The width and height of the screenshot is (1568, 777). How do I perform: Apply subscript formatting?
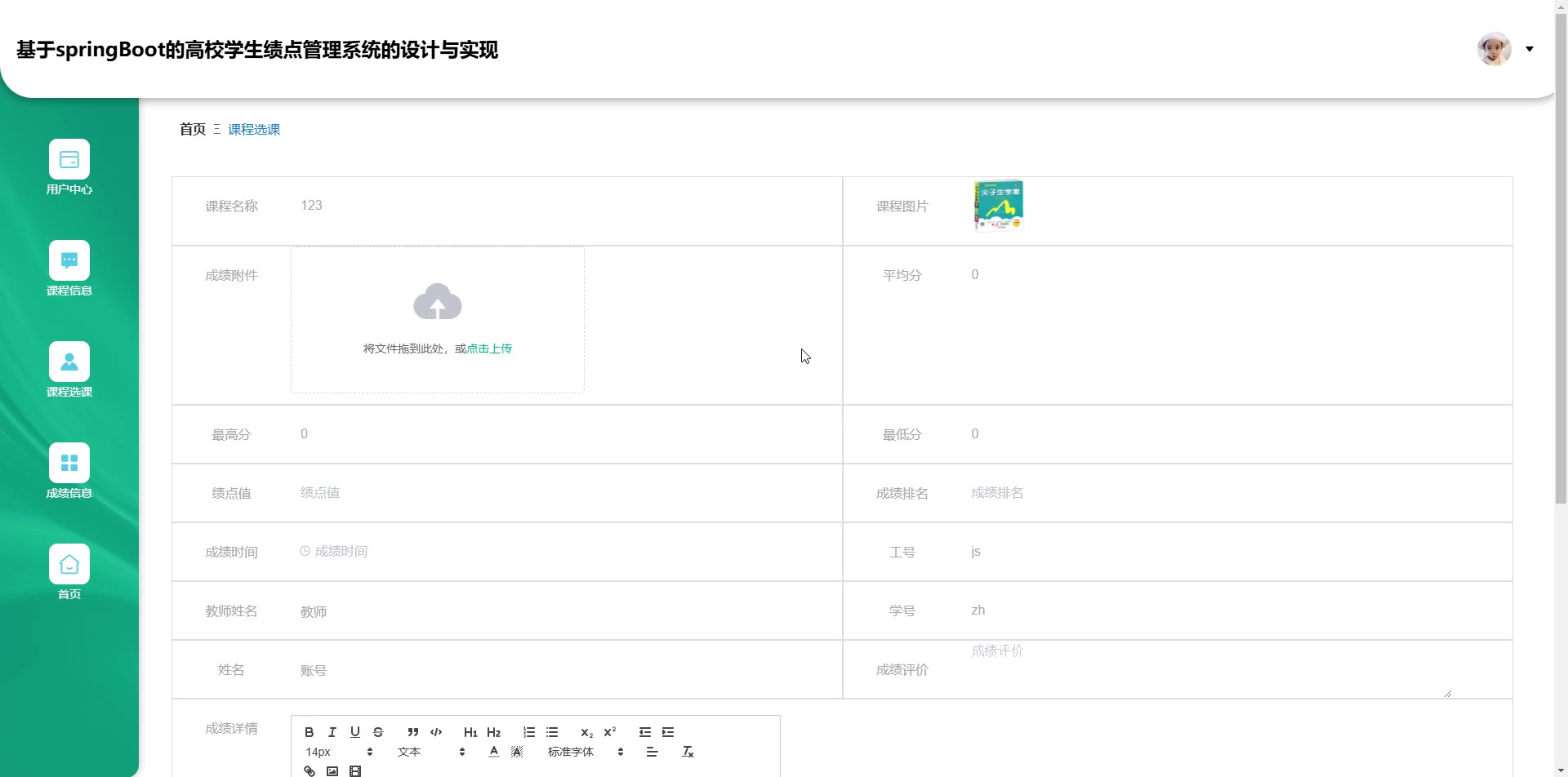click(586, 732)
